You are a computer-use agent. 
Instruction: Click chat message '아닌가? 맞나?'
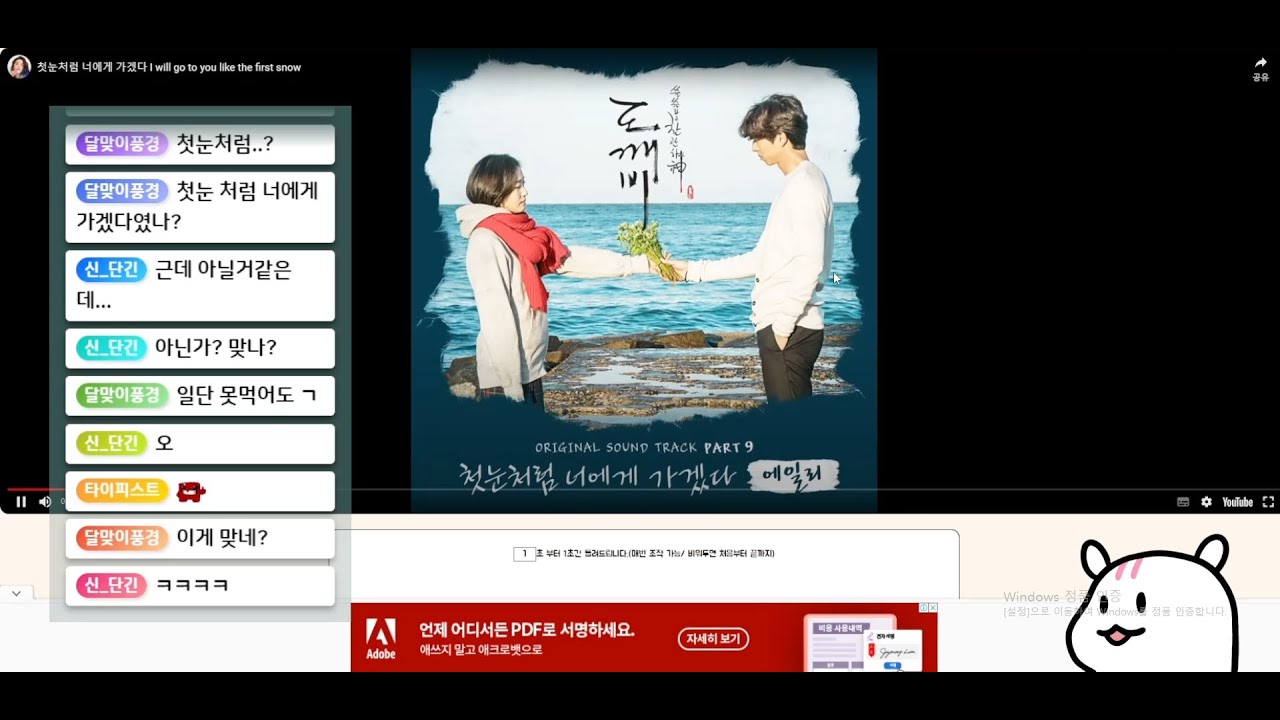pyautogui.click(x=200, y=348)
